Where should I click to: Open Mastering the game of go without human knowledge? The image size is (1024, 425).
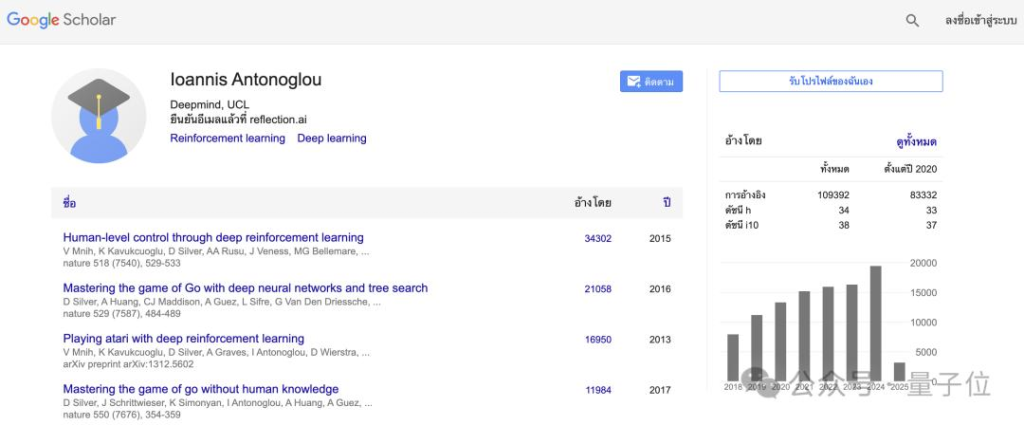200,389
